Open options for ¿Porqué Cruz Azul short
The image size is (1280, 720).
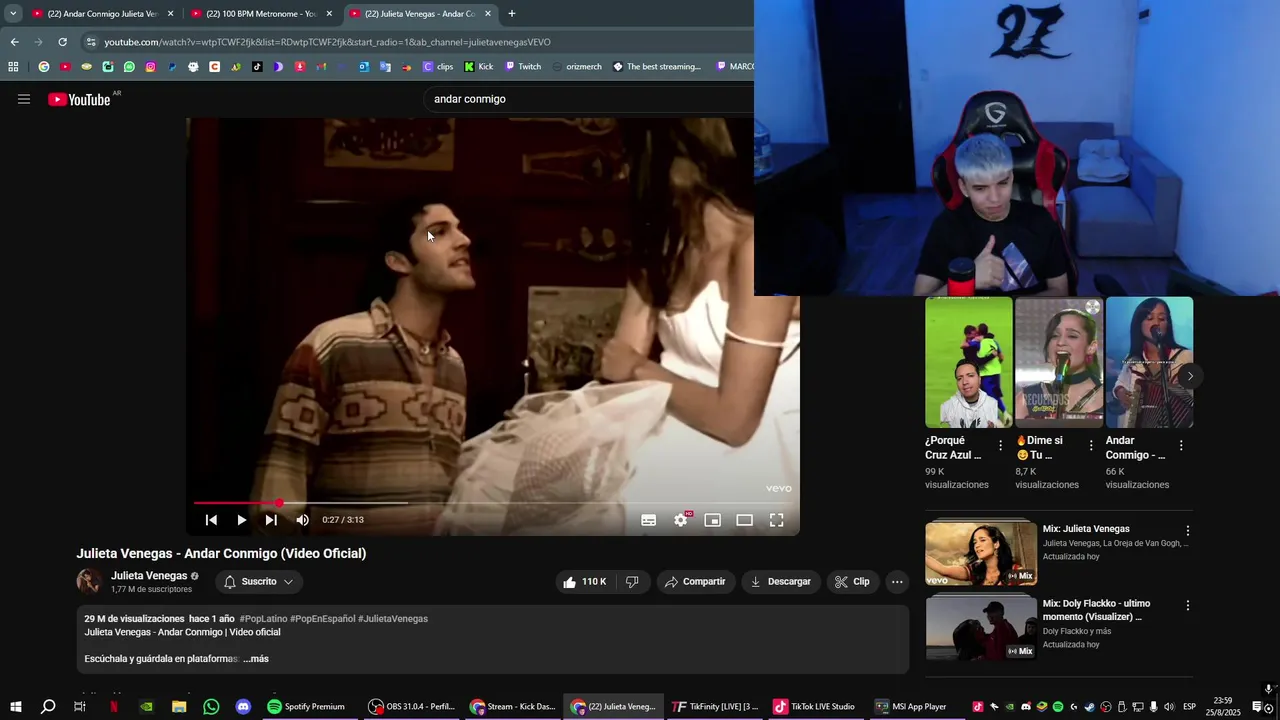[1000, 446]
